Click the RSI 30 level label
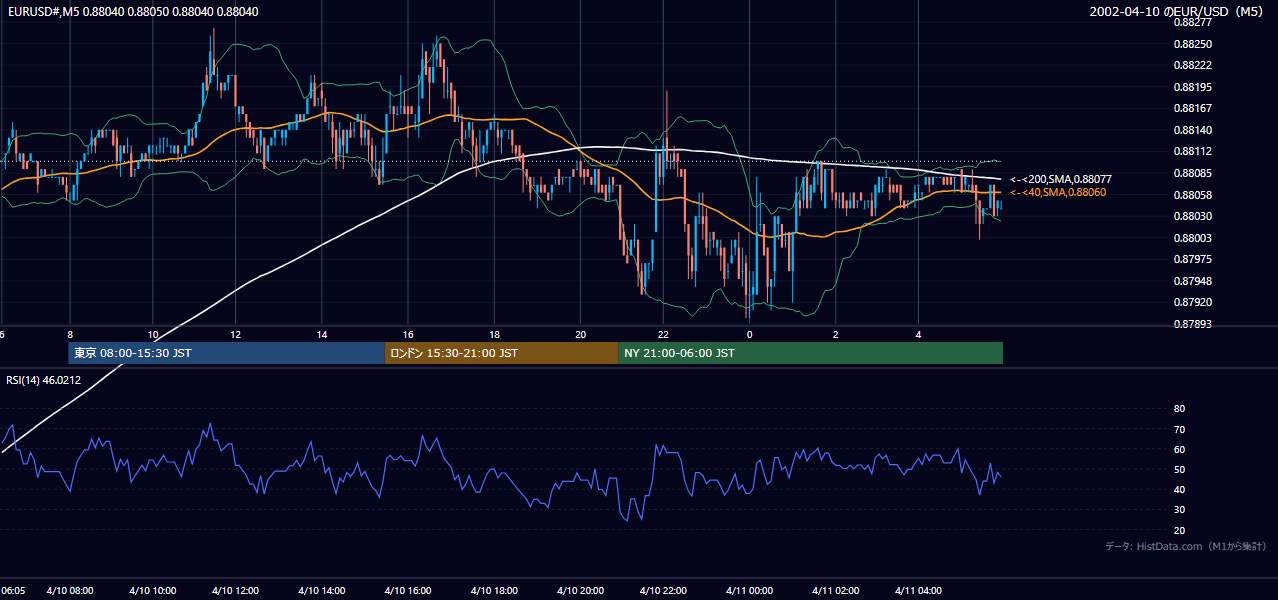The width and height of the screenshot is (1278, 600). pos(1179,510)
